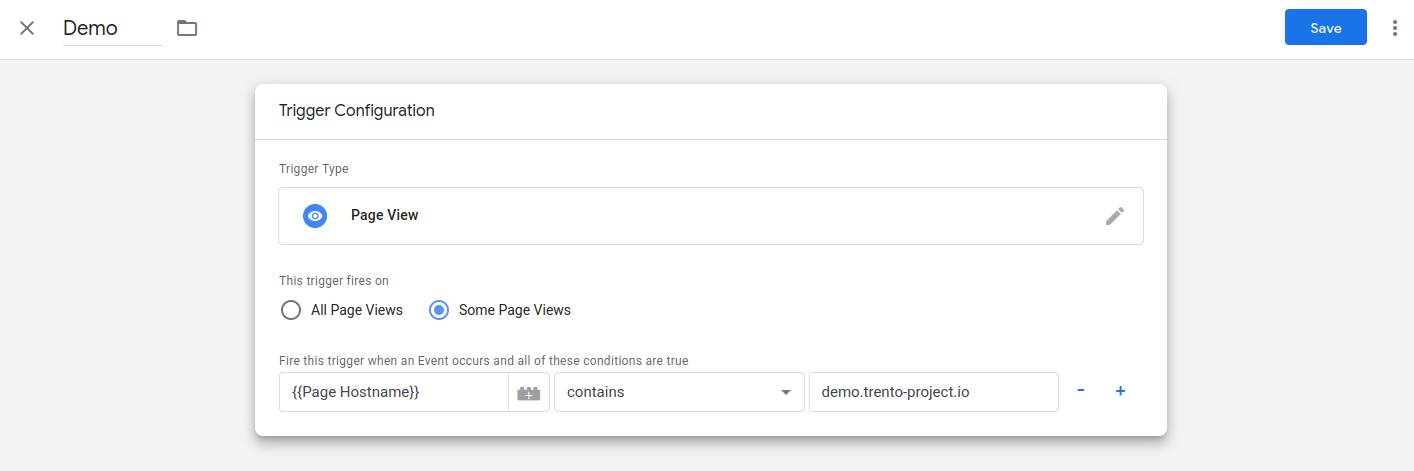Save the trigger
This screenshot has height=471, width=1414.
point(1325,28)
